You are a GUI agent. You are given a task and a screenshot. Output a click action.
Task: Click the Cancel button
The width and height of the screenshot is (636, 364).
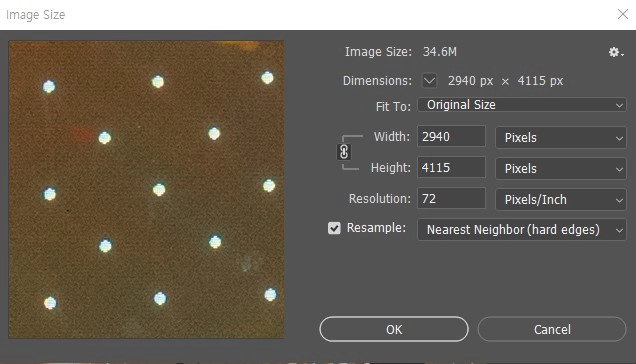(552, 329)
